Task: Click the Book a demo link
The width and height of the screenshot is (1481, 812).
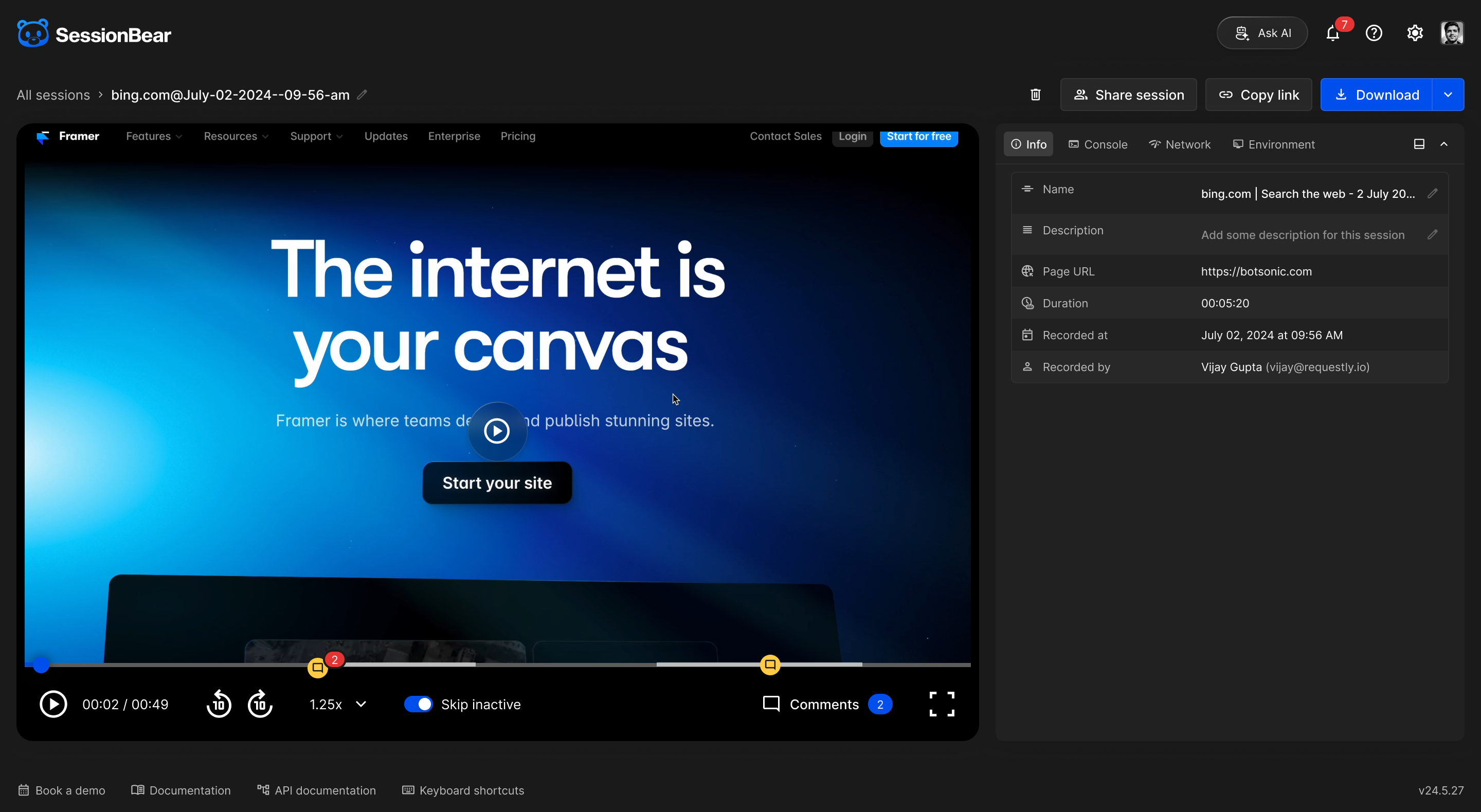Action: point(62,790)
